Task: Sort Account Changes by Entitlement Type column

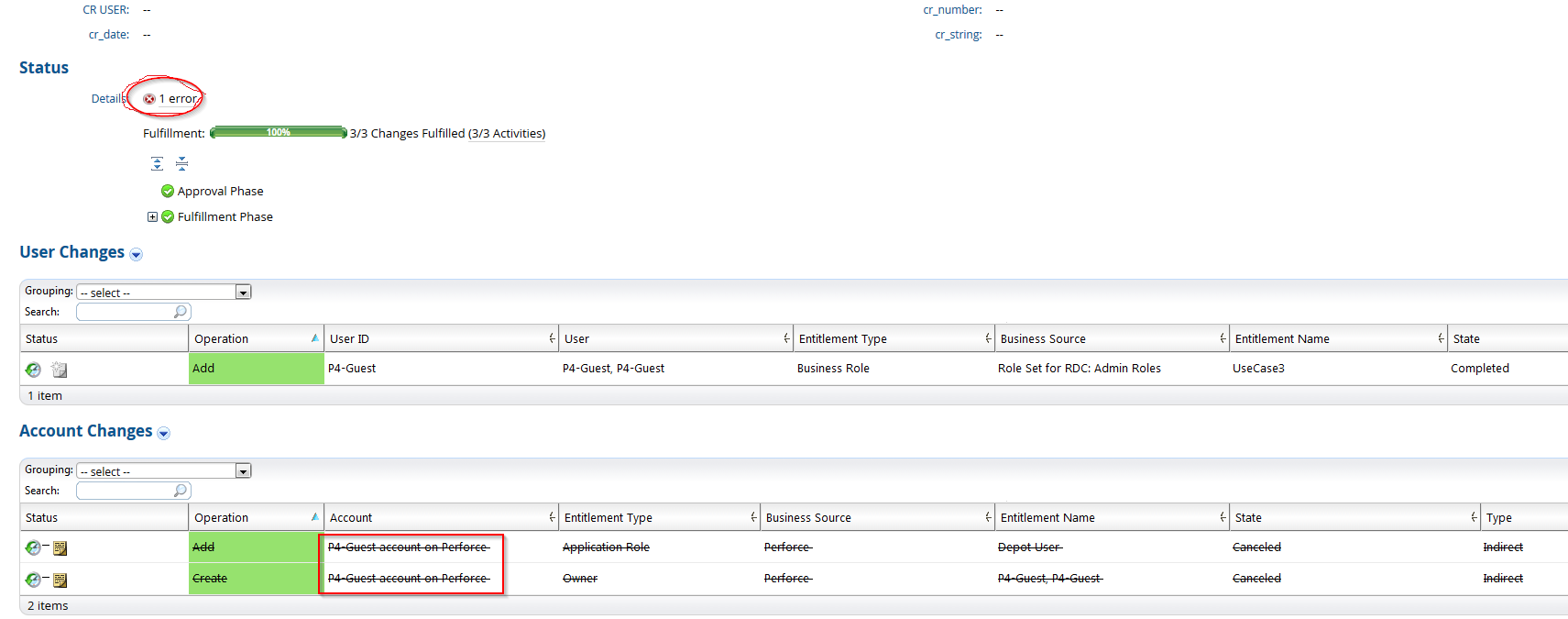Action: 659,518
